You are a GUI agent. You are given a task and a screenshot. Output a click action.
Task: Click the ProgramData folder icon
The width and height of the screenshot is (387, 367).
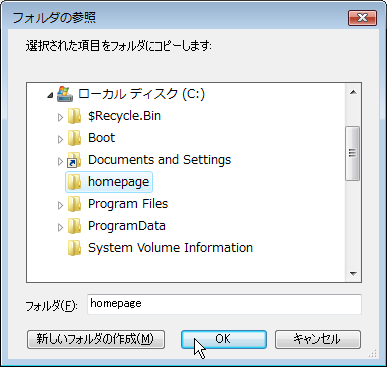click(74, 226)
